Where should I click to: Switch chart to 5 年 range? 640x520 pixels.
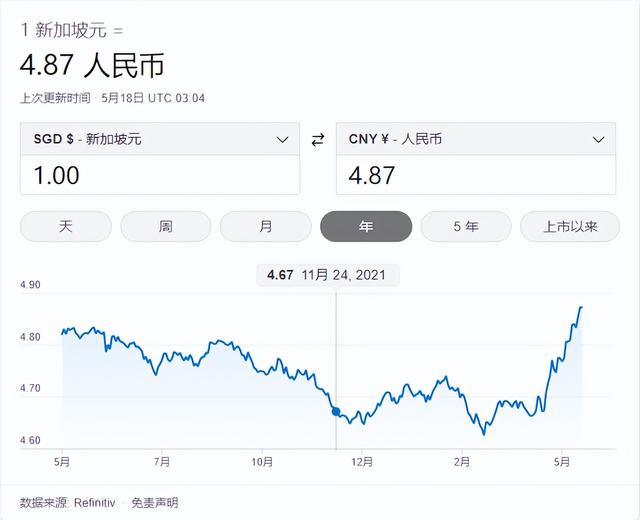(466, 226)
